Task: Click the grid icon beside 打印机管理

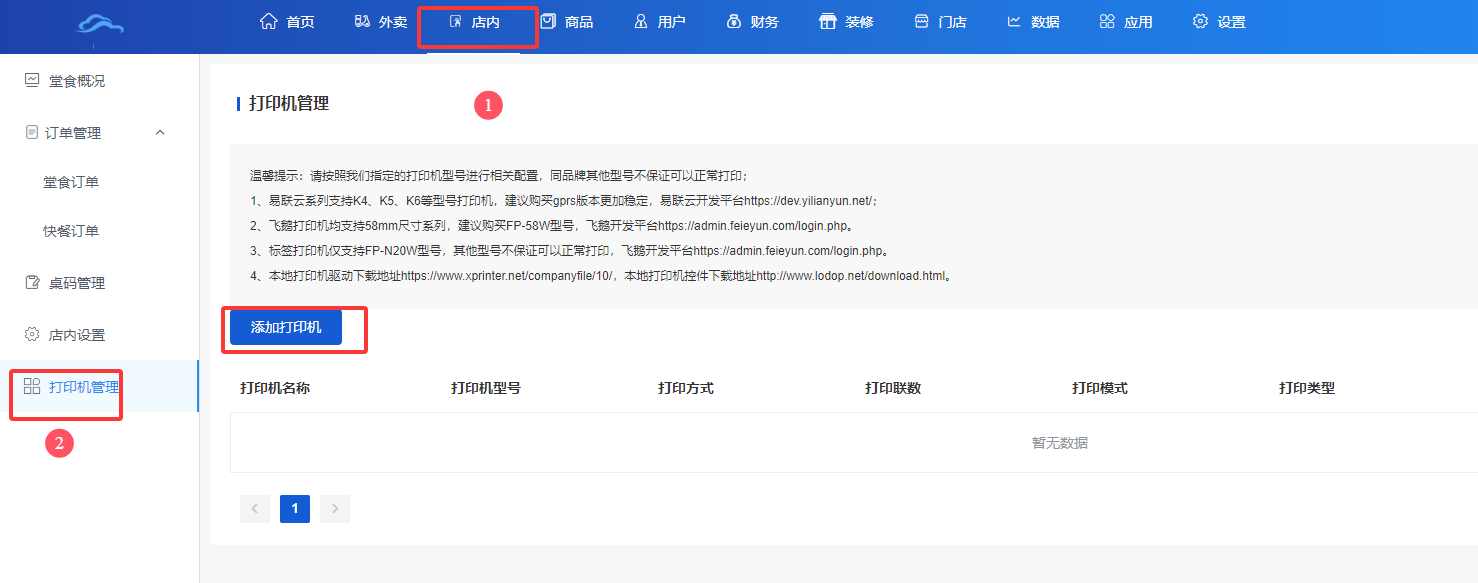Action: (x=32, y=386)
